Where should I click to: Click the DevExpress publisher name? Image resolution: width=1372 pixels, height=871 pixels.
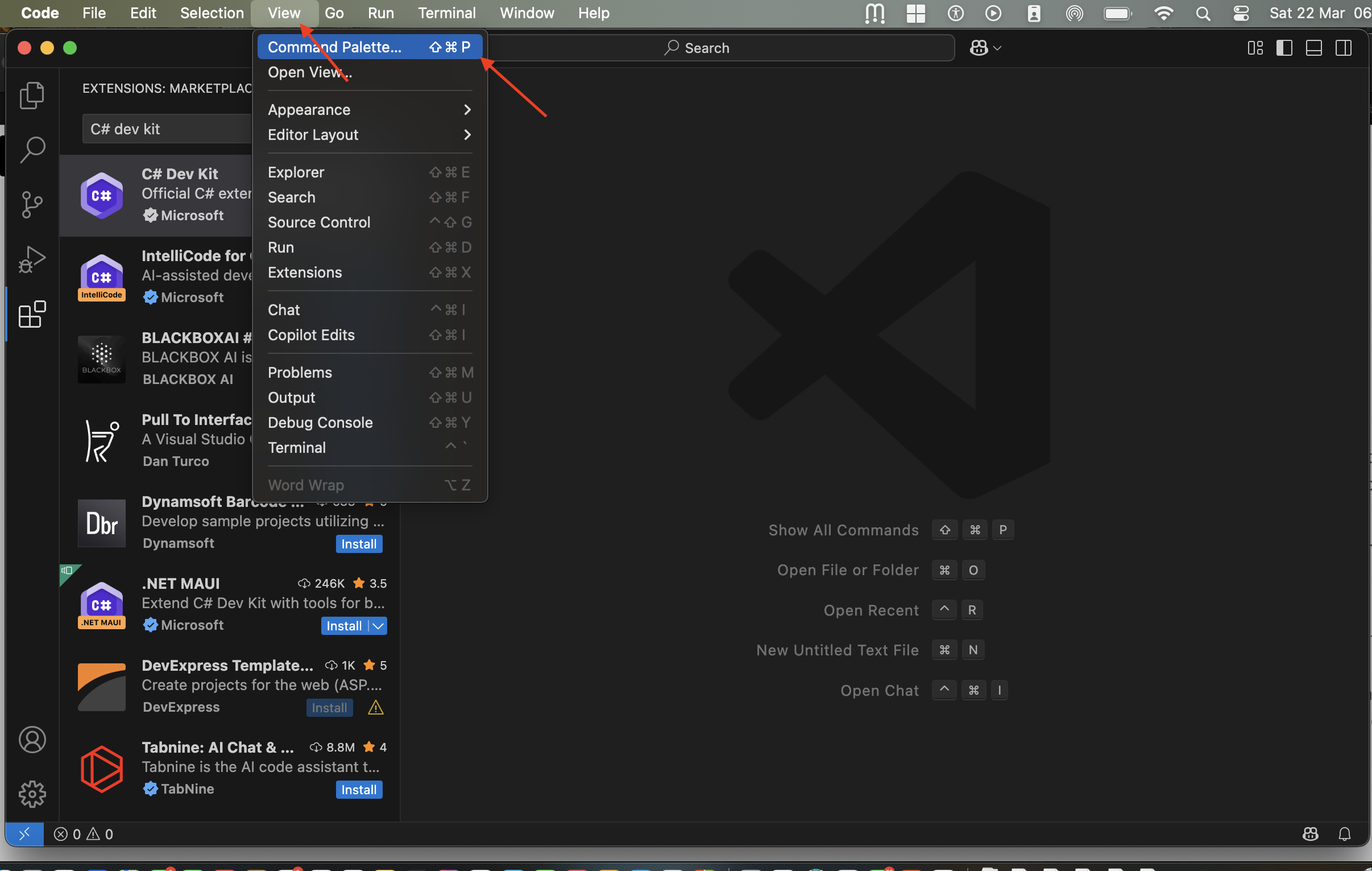181,707
